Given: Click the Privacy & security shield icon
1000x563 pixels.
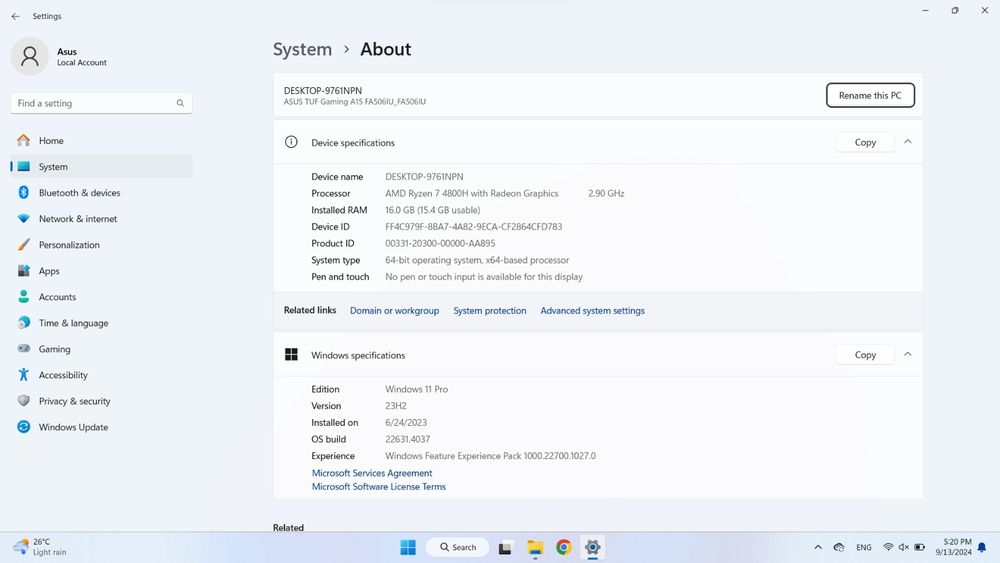Looking at the screenshot, I should point(24,401).
